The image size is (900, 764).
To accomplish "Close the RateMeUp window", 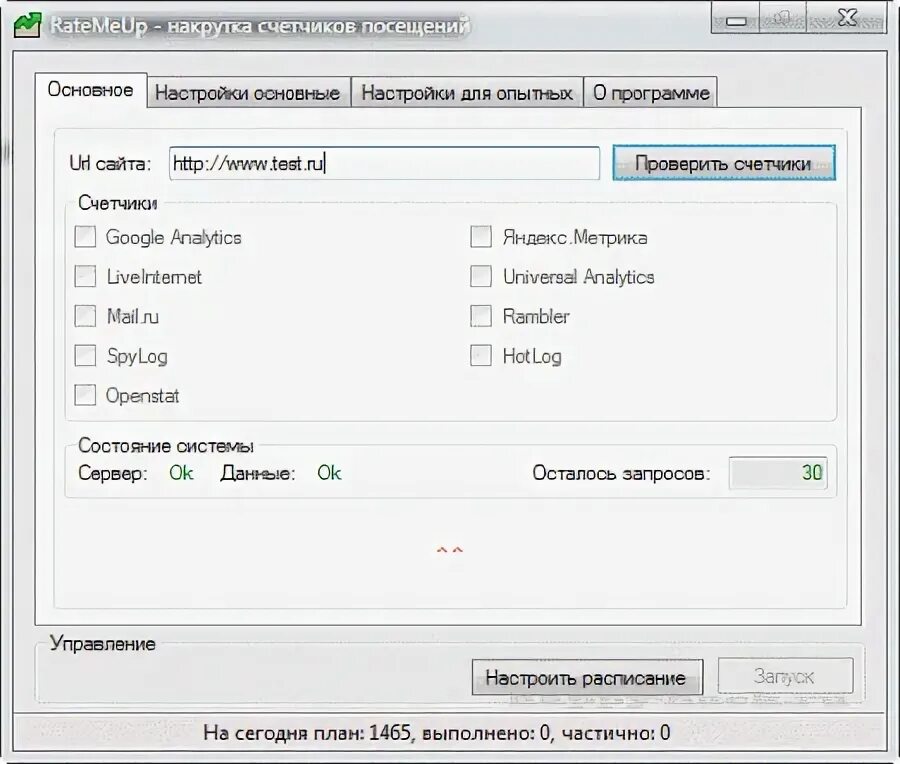I will (847, 18).
